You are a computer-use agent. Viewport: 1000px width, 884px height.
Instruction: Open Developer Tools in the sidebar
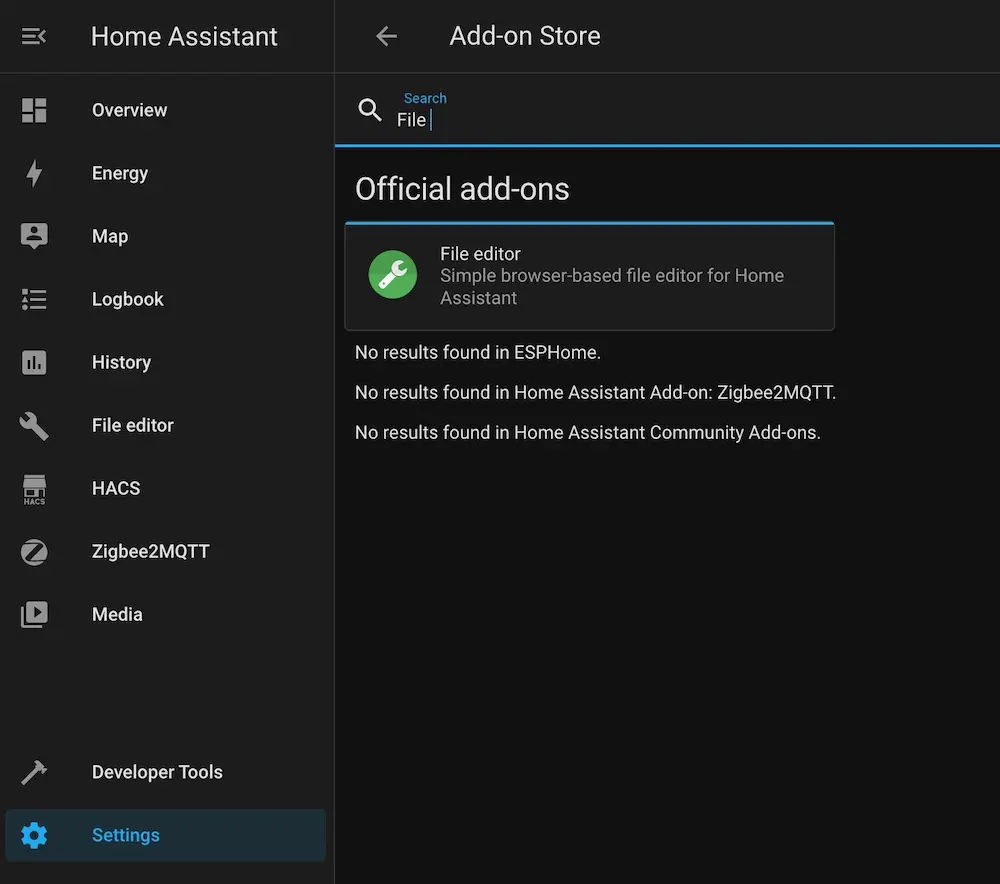click(157, 772)
